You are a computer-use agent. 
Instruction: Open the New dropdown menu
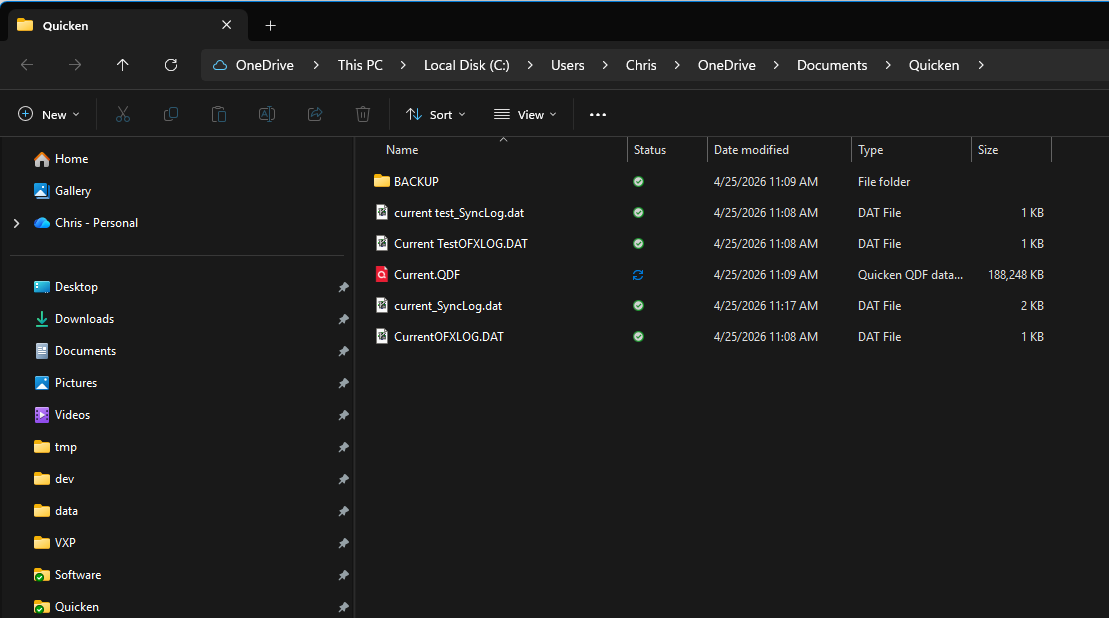tap(49, 115)
